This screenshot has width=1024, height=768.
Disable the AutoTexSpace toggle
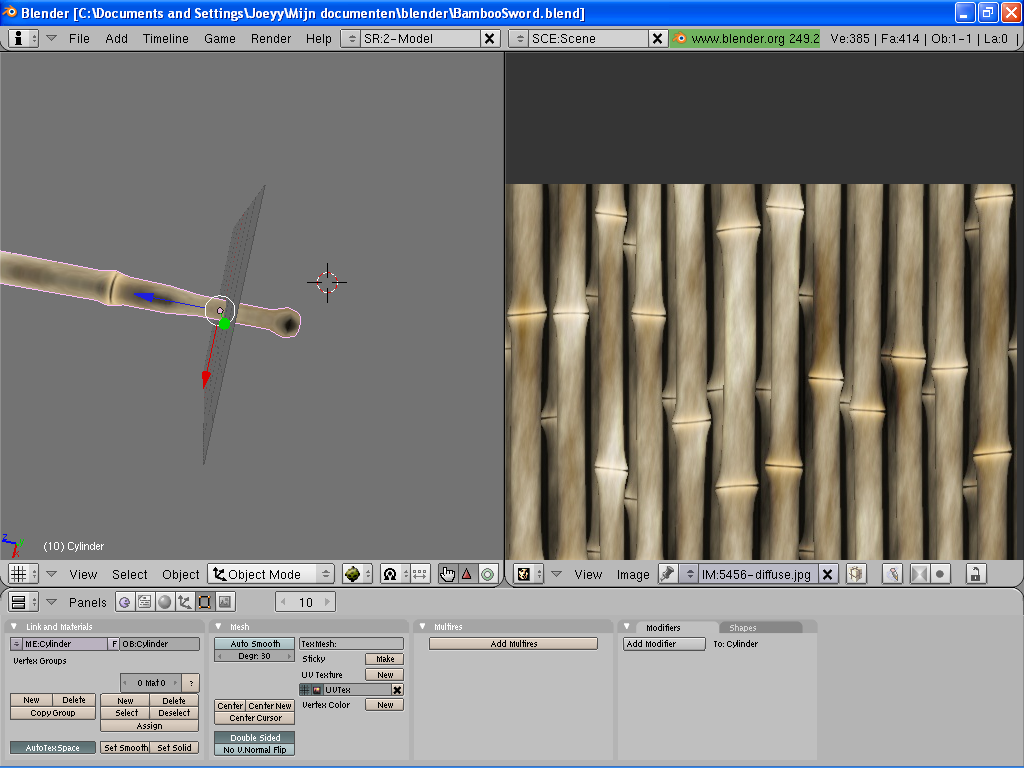tap(53, 748)
